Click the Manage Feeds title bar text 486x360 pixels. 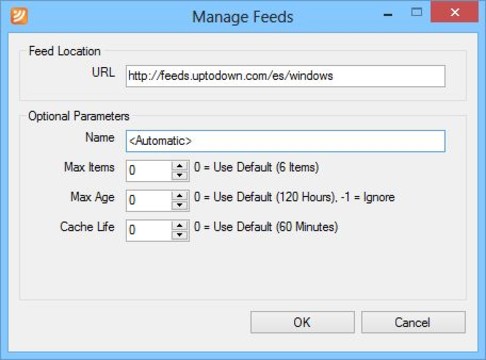(243, 17)
